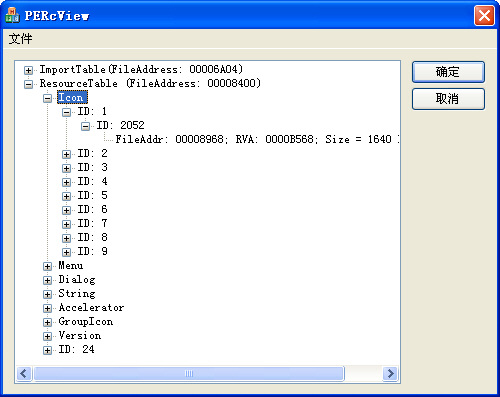Screen dimensions: 500x397
Task: Expand the ID: 2 node
Action: tap(67, 154)
